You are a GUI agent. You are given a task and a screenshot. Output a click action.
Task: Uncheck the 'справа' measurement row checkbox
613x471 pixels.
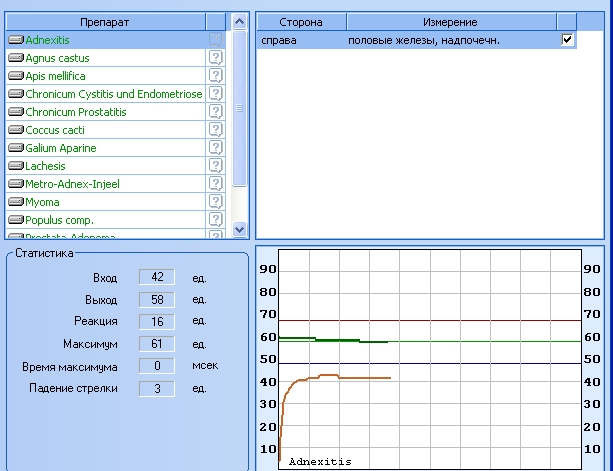pos(568,40)
